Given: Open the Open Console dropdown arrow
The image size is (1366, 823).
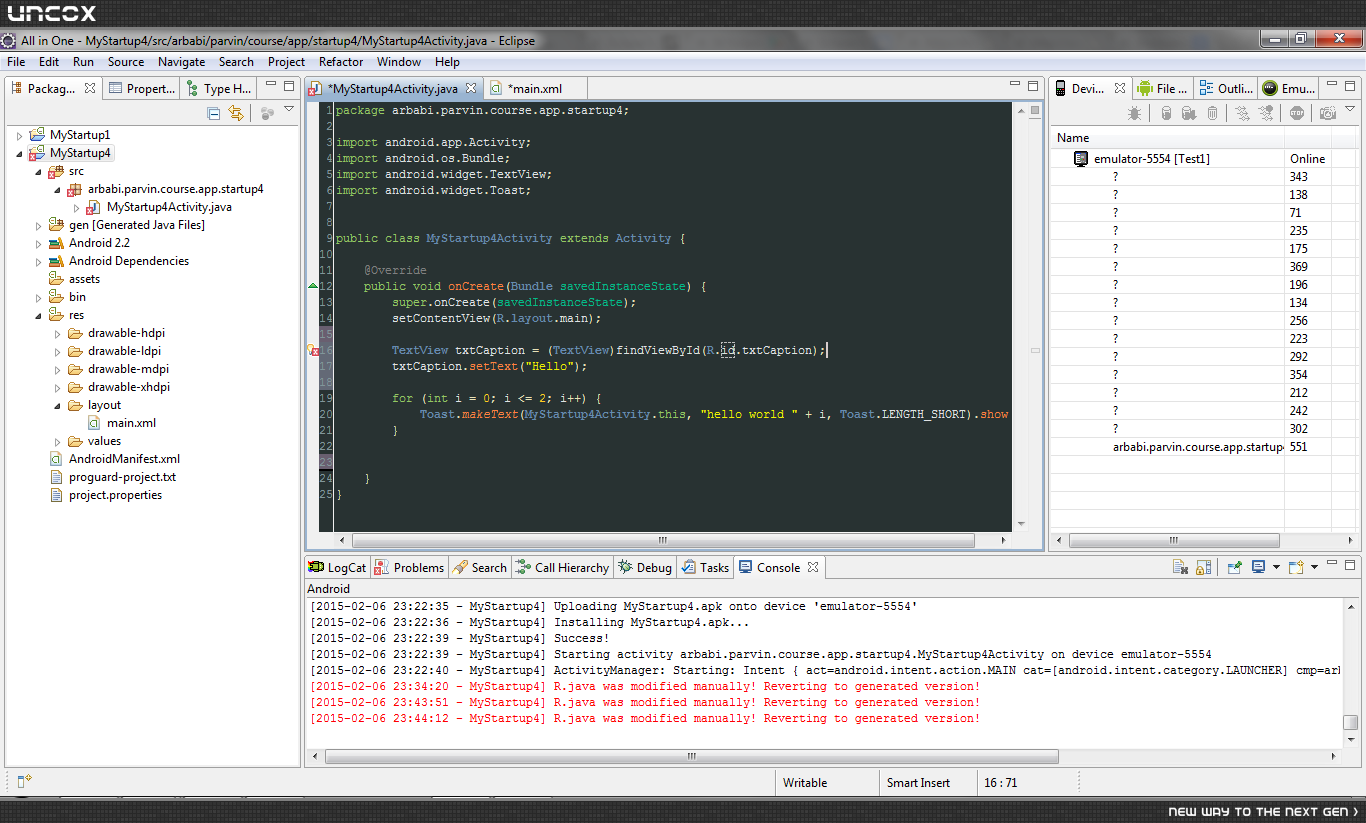Looking at the screenshot, I should pyautogui.click(x=1314, y=567).
